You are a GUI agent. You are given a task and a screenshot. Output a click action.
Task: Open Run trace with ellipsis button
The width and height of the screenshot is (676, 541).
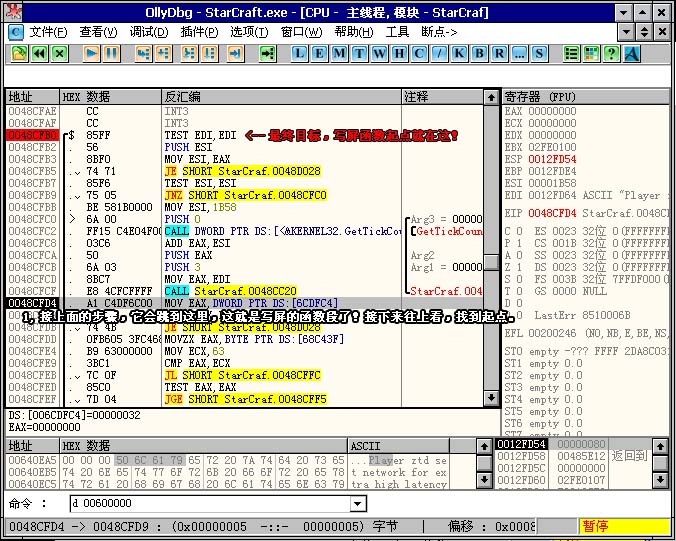pos(519,54)
